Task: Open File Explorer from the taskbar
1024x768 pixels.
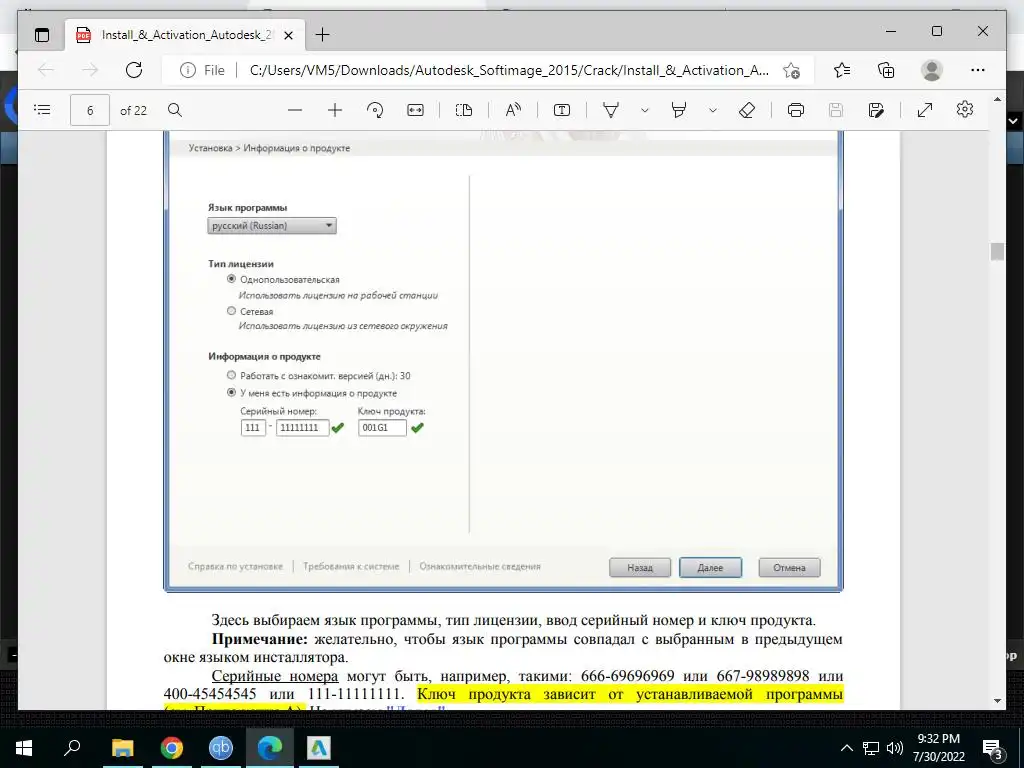Action: pyautogui.click(x=122, y=748)
